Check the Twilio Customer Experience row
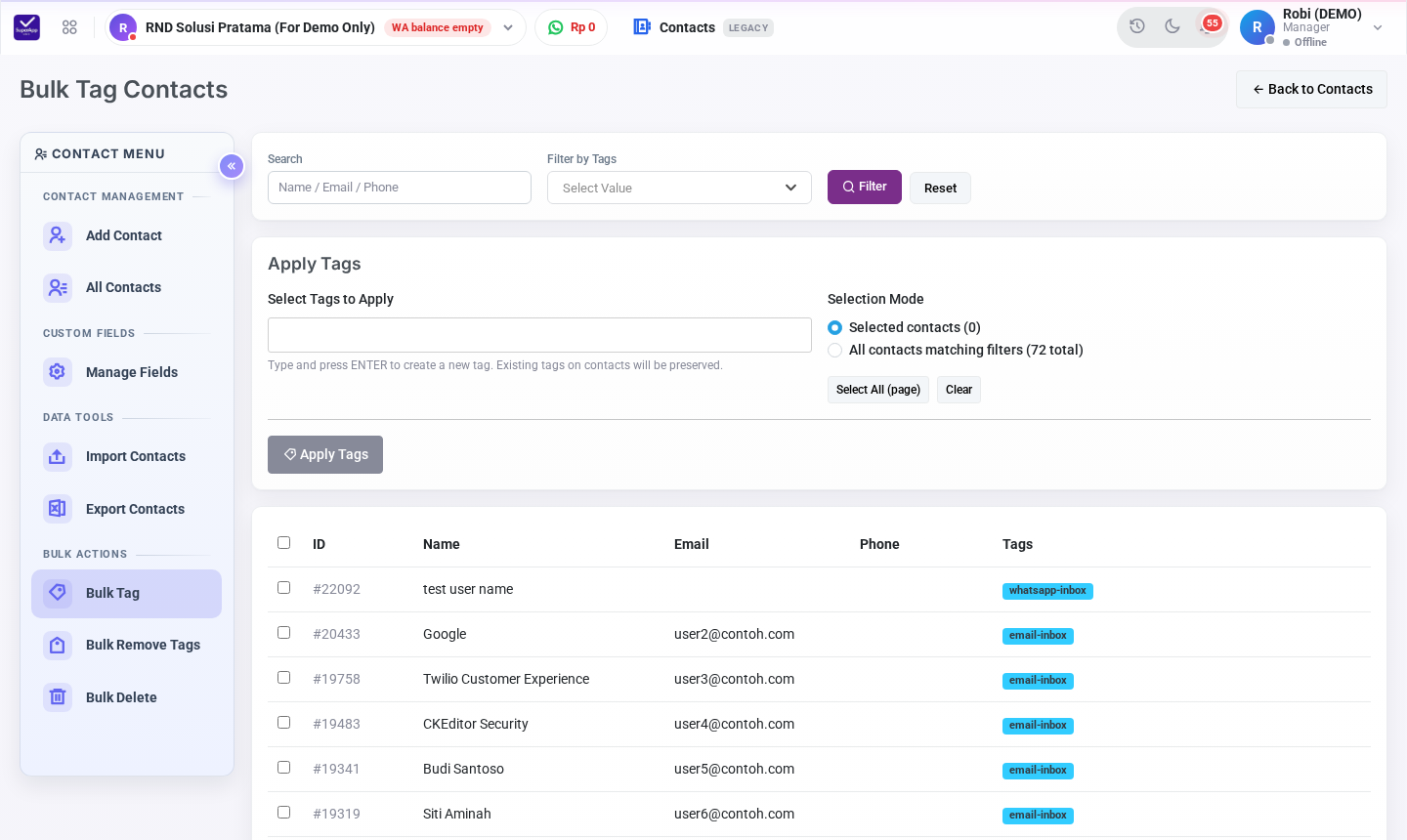 coord(284,678)
